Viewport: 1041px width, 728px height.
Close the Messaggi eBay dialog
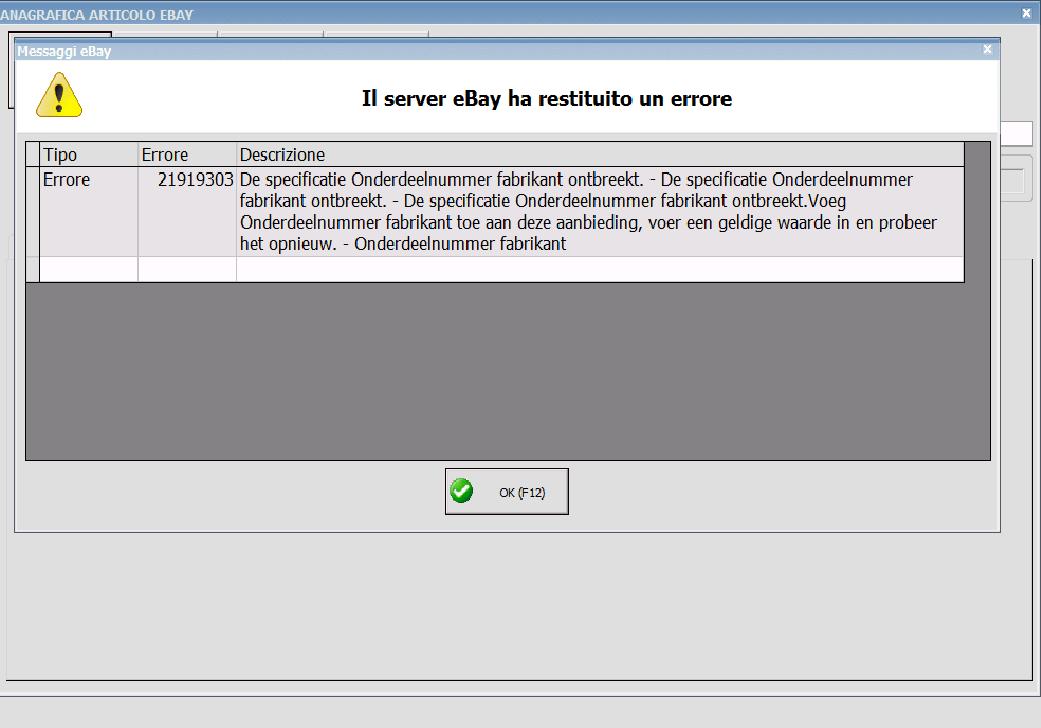click(x=987, y=49)
